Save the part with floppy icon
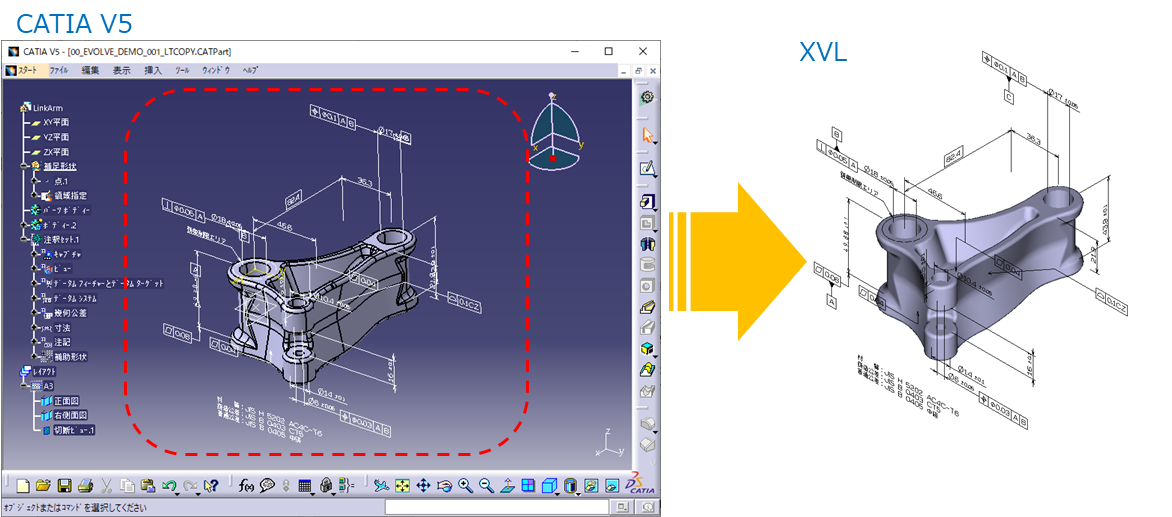The width and height of the screenshot is (1172, 517). point(64,486)
